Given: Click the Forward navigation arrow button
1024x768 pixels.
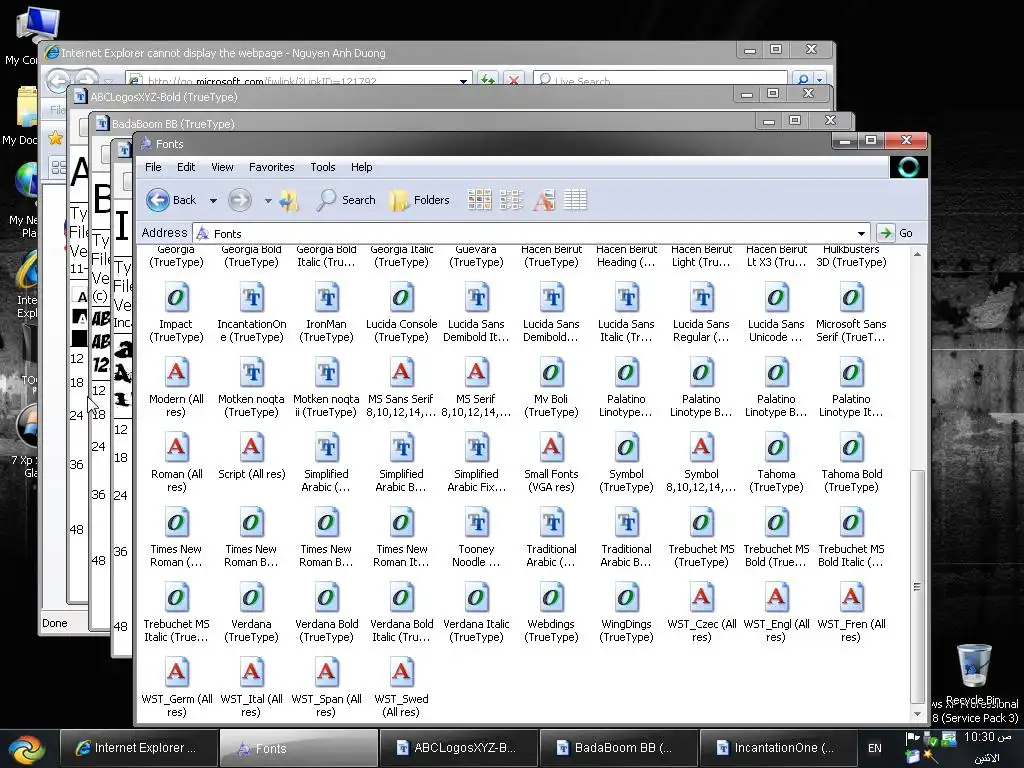Looking at the screenshot, I should [240, 200].
